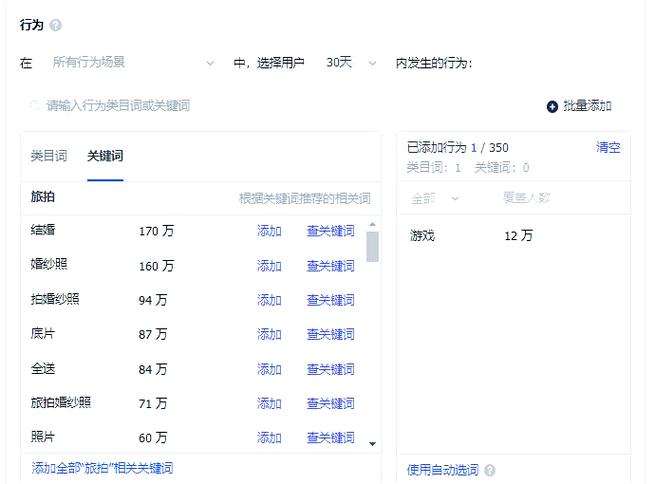Click the 拍婚纱照 keyword name
This screenshot has height=484, width=655.
[x=55, y=299]
